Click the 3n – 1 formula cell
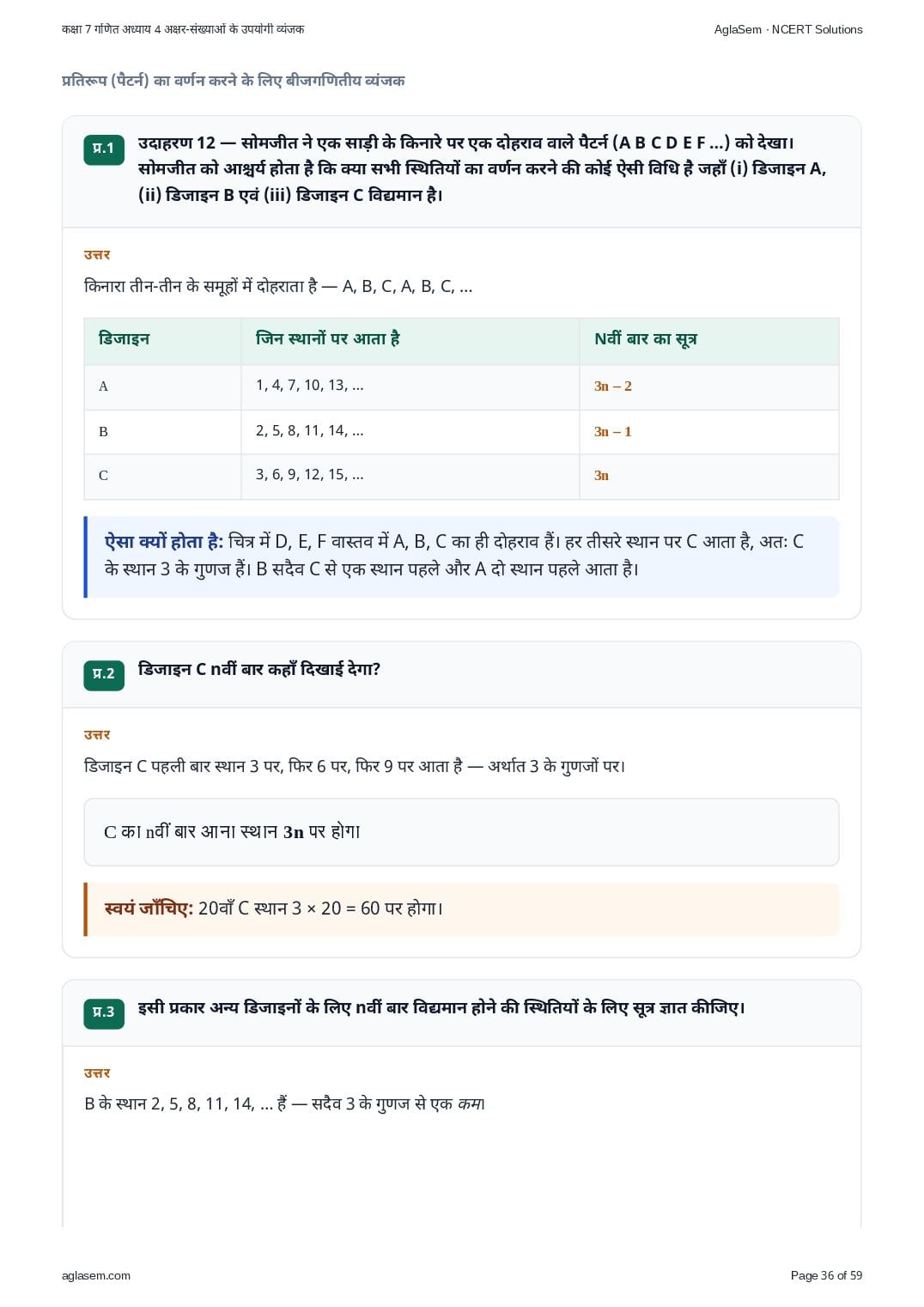 (709, 431)
